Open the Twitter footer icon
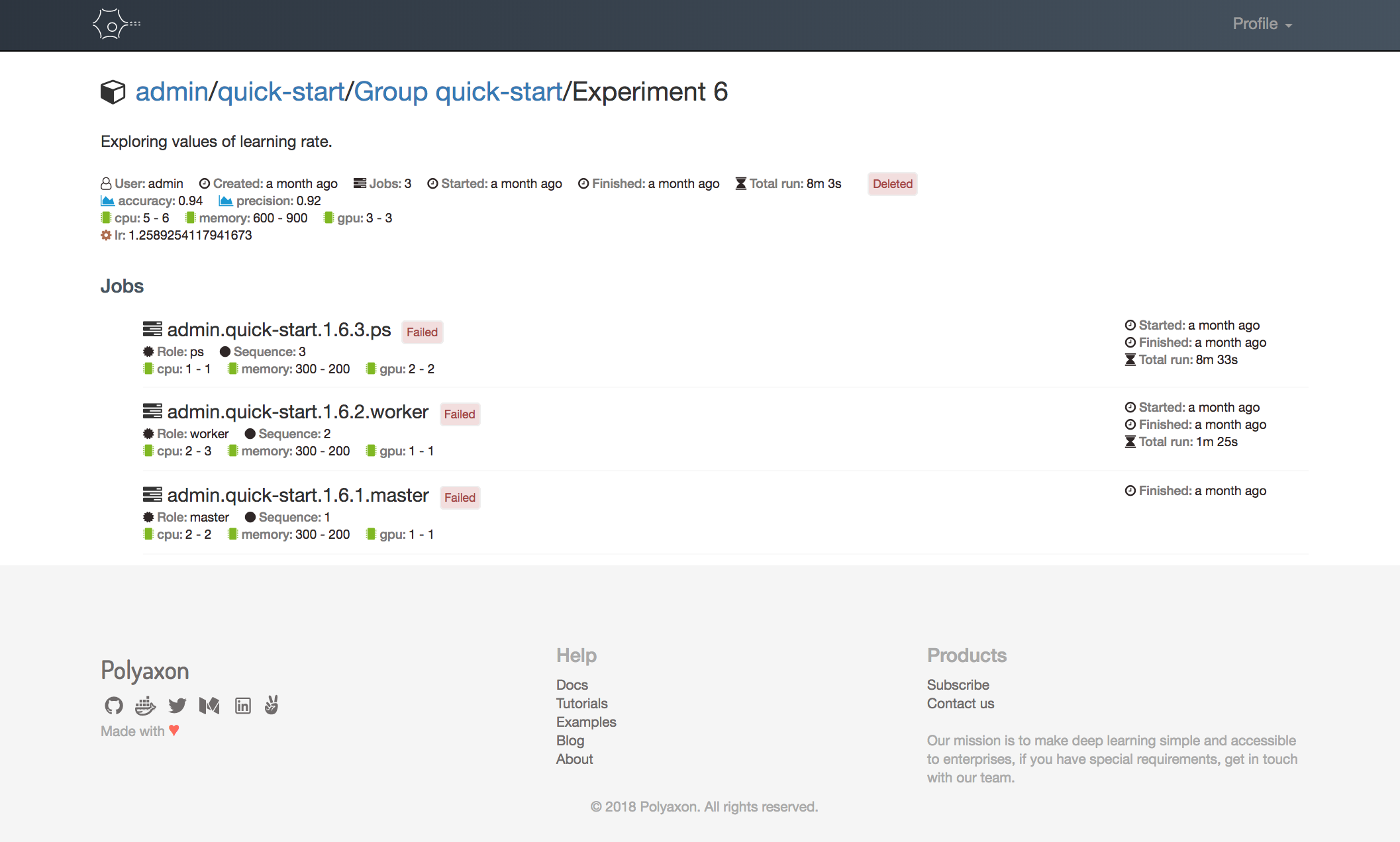 [177, 706]
